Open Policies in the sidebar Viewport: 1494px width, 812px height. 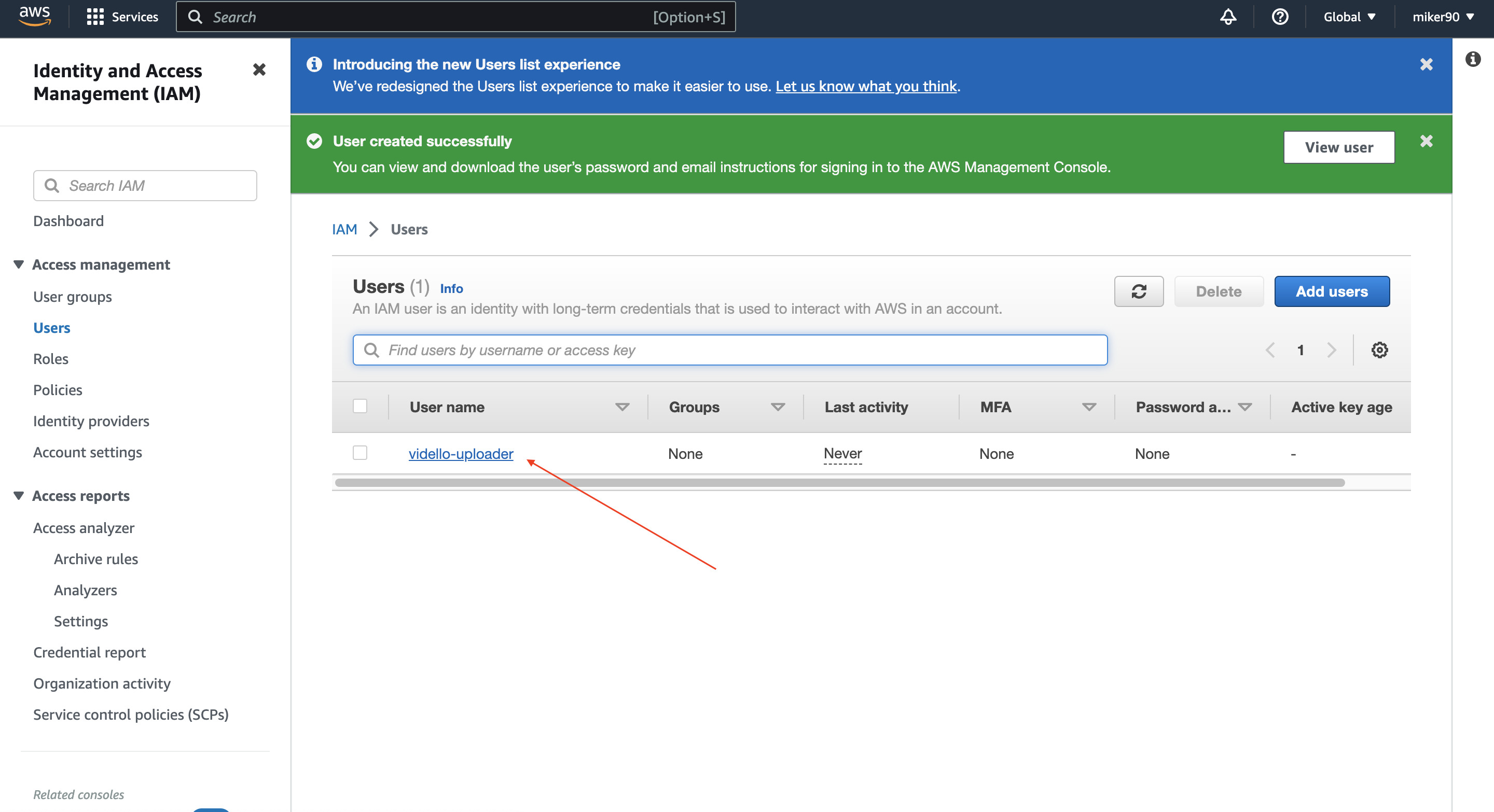[x=58, y=389]
